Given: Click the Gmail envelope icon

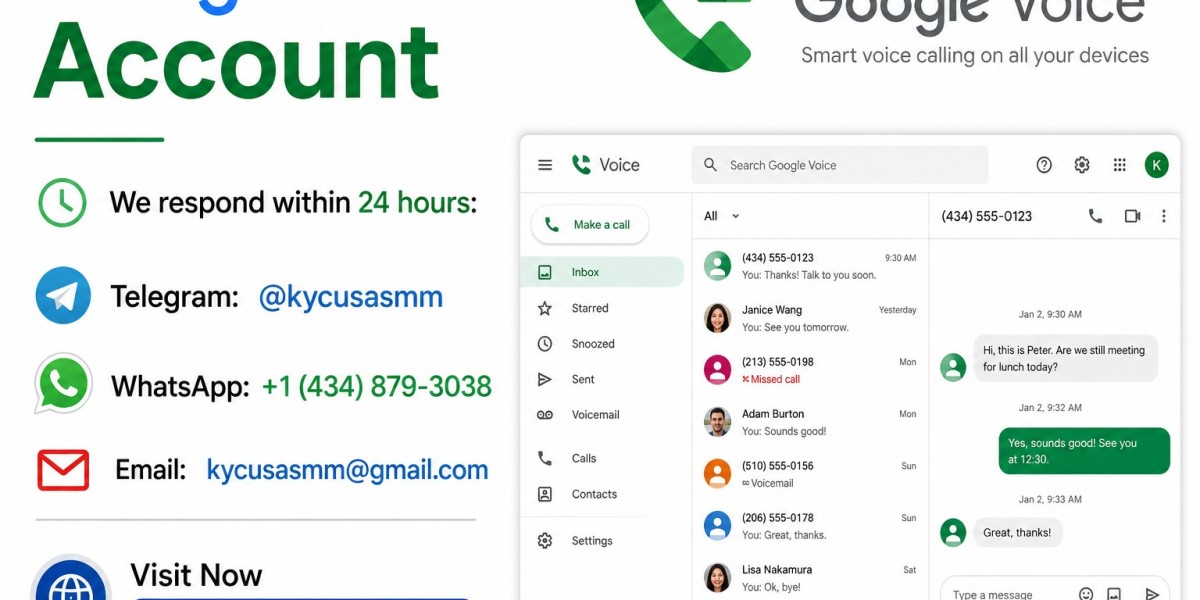Looking at the screenshot, I should (63, 470).
